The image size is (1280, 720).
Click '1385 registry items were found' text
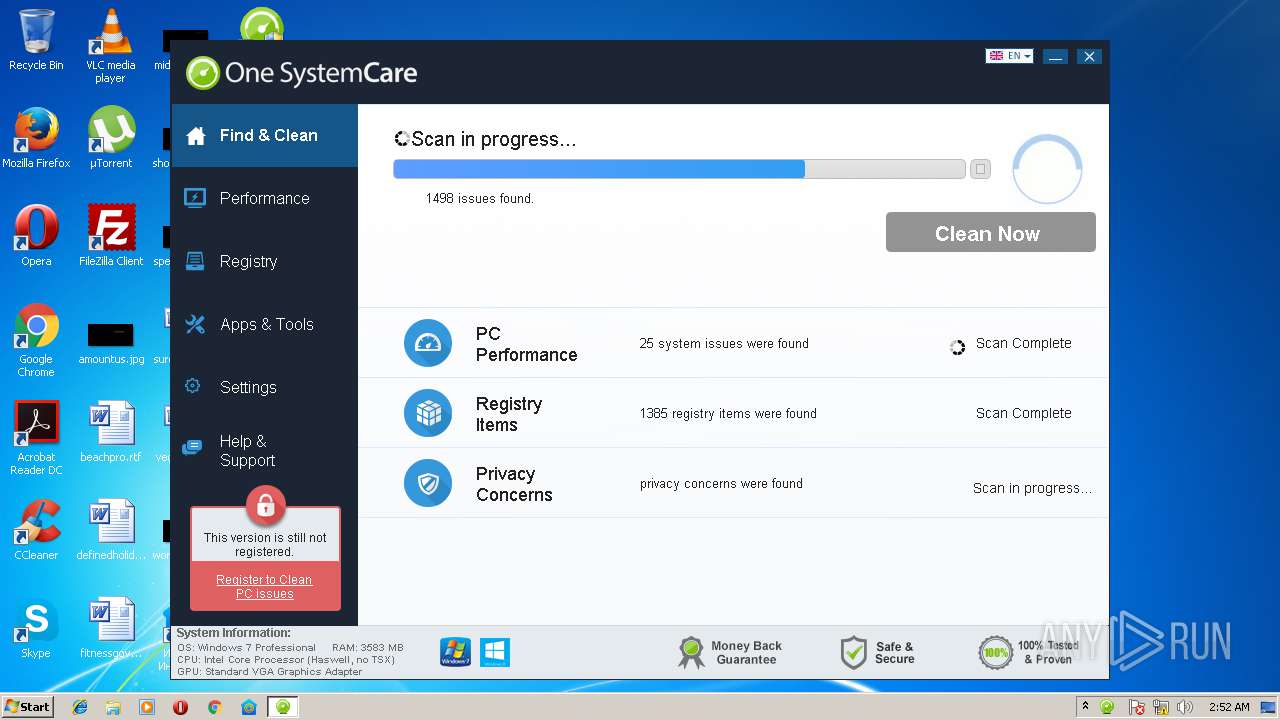[x=728, y=413]
